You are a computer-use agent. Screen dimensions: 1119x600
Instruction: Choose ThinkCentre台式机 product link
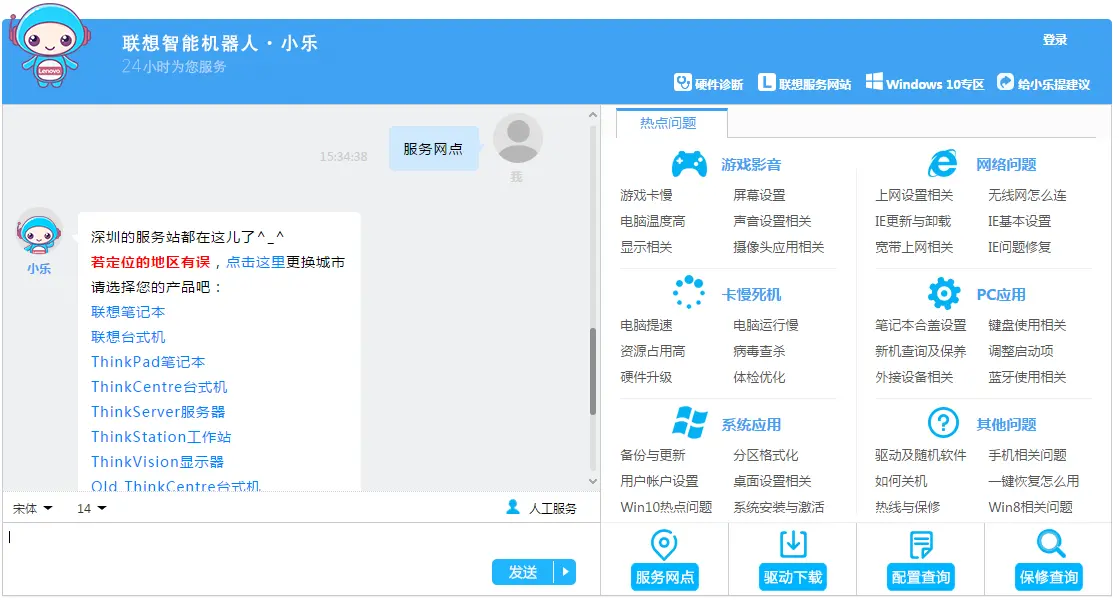(159, 387)
